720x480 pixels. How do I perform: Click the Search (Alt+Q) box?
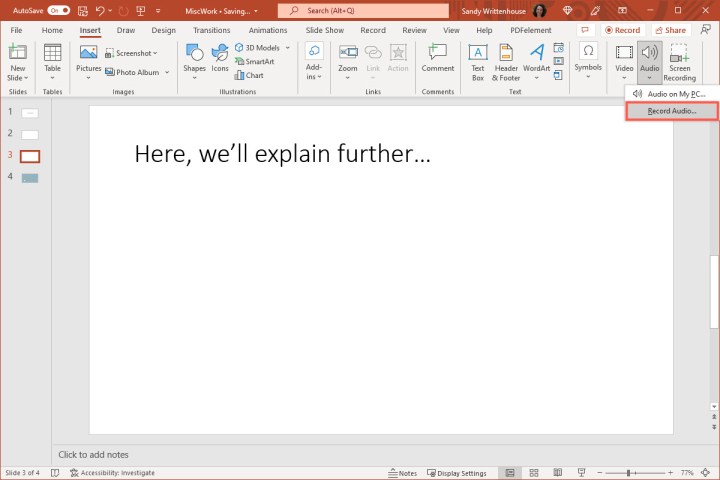click(363, 11)
